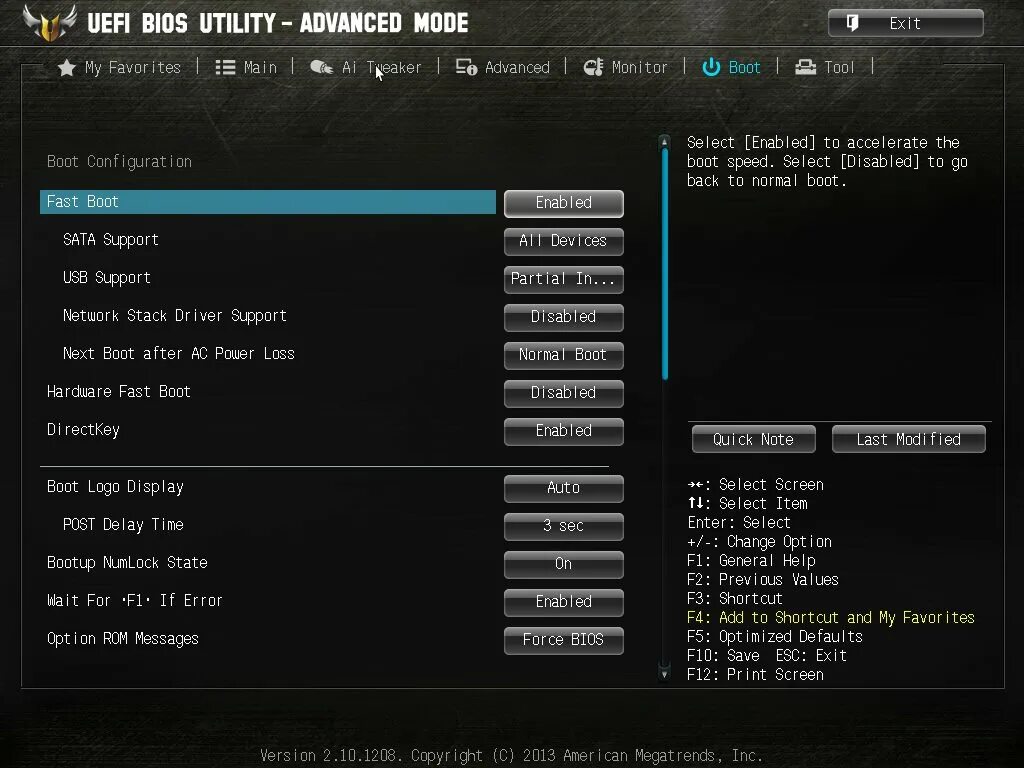Image resolution: width=1024 pixels, height=768 pixels.
Task: Click the Exit button
Action: [x=906, y=24]
